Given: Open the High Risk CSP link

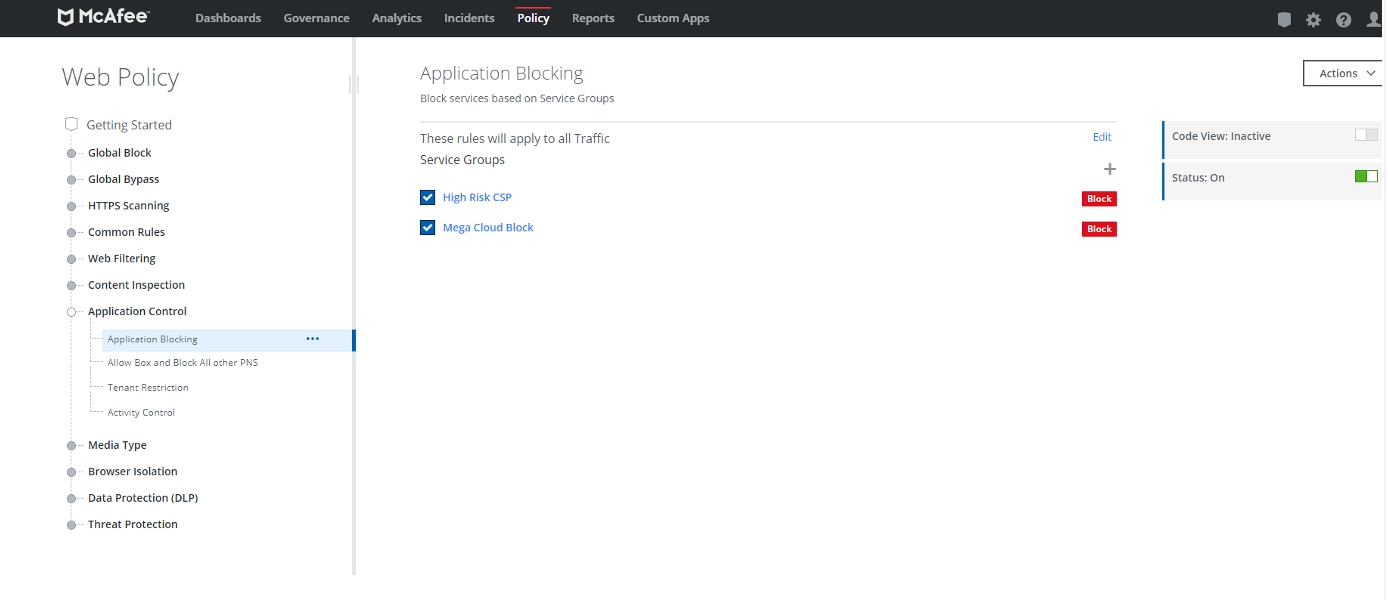Looking at the screenshot, I should click(477, 198).
